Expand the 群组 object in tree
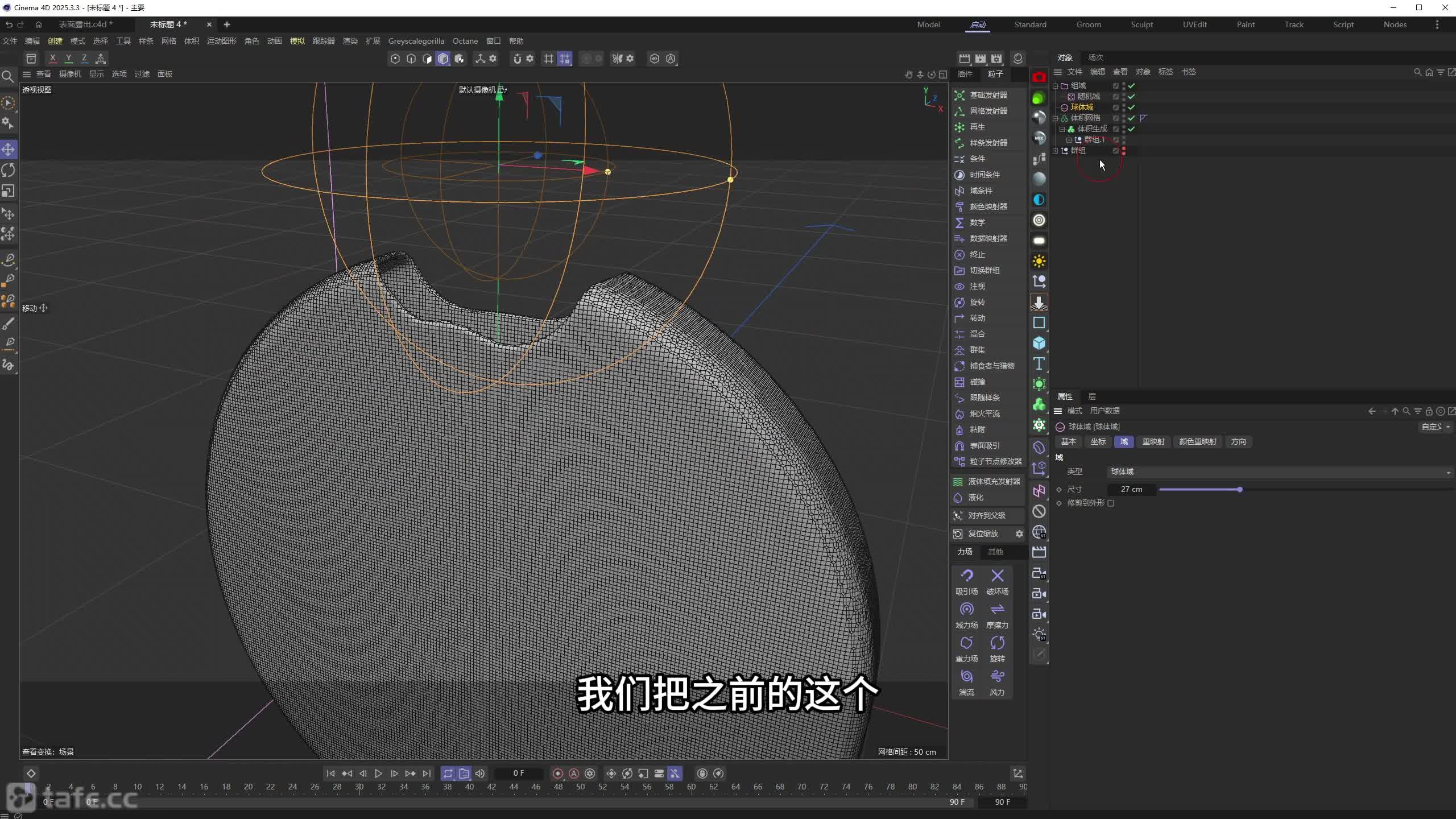 point(1056,151)
